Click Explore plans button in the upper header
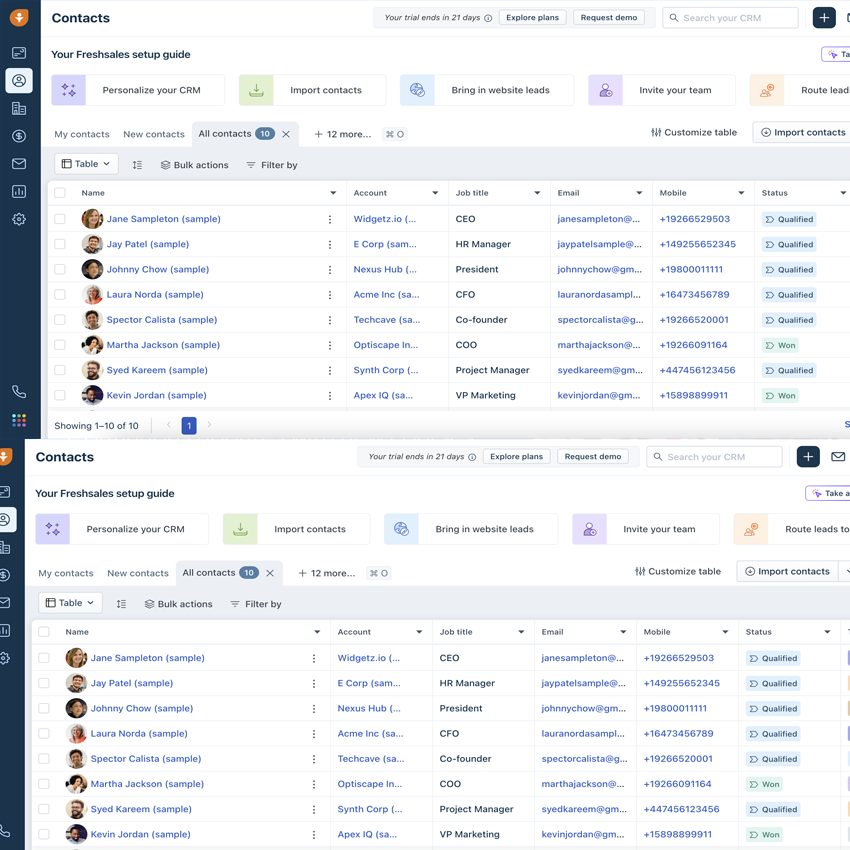The width and height of the screenshot is (850, 850). [x=533, y=18]
